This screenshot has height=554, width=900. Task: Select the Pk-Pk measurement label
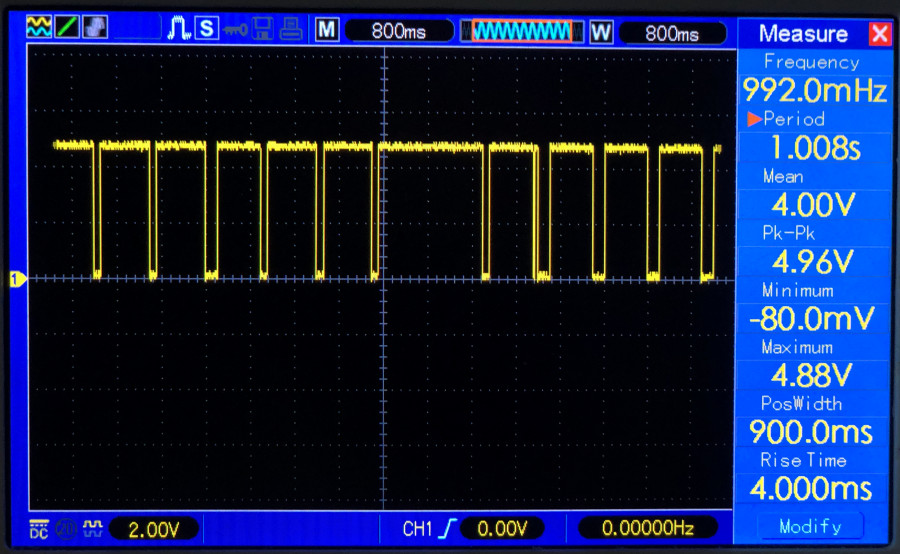(x=789, y=233)
